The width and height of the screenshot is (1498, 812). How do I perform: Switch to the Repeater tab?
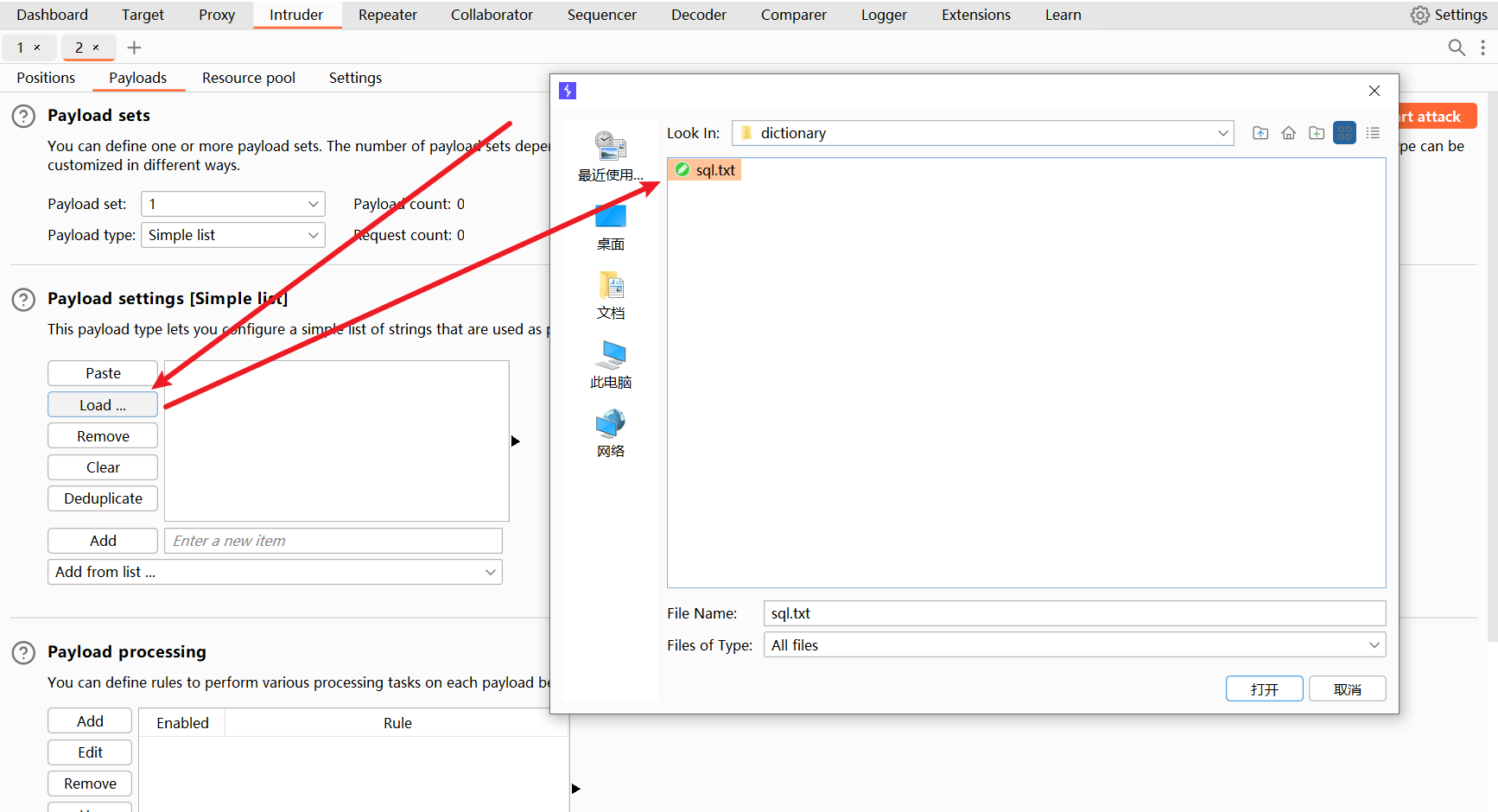(x=387, y=15)
